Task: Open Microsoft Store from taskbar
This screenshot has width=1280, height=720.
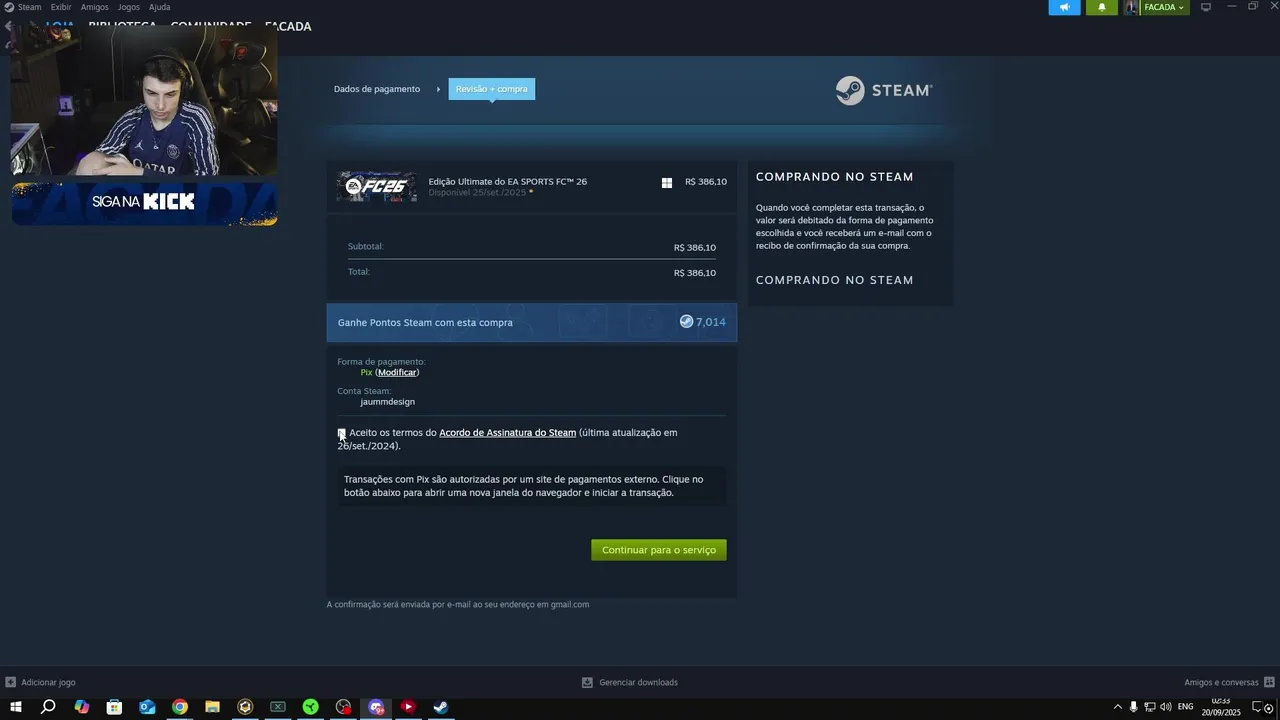Action: 114,707
